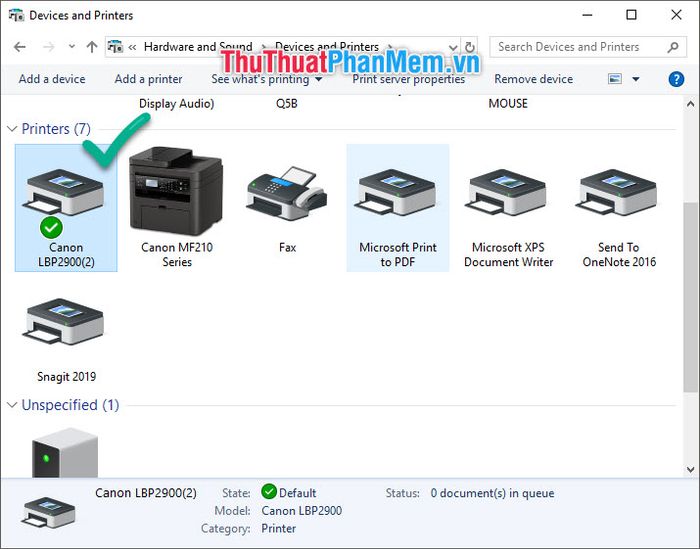Click Devices and Printers breadcrumb
The width and height of the screenshot is (700, 549).
click(327, 47)
